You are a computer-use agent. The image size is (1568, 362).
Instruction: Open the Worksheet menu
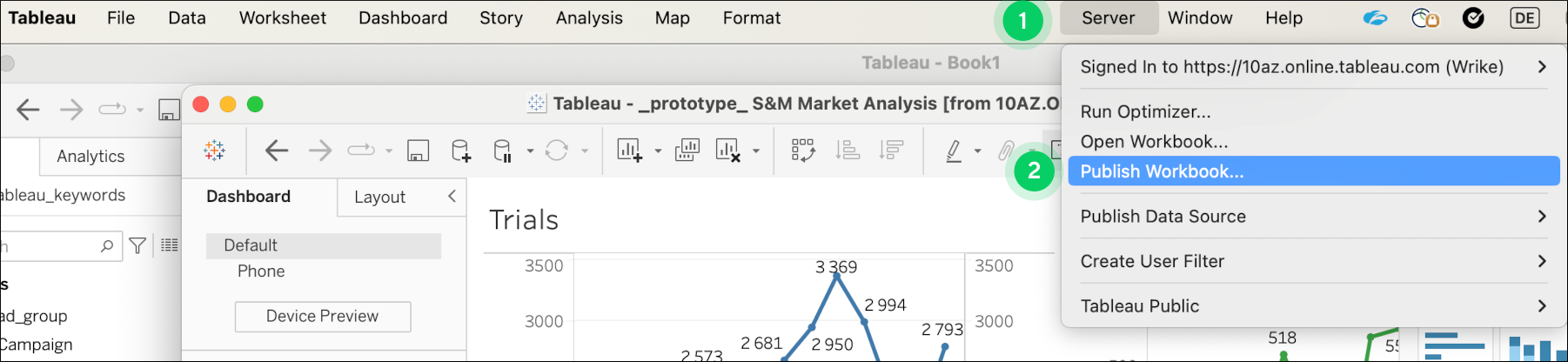(x=283, y=17)
